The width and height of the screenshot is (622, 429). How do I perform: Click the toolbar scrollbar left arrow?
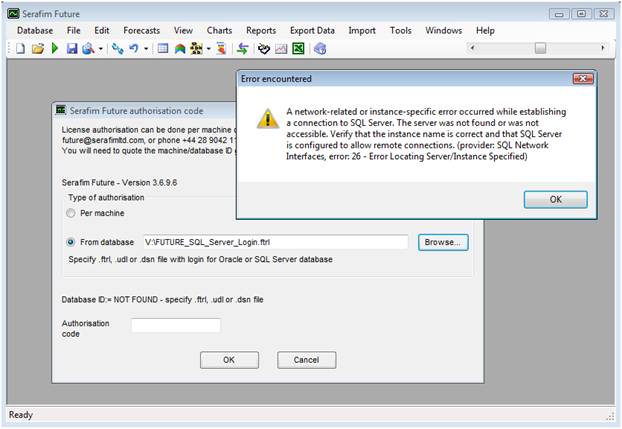click(472, 48)
